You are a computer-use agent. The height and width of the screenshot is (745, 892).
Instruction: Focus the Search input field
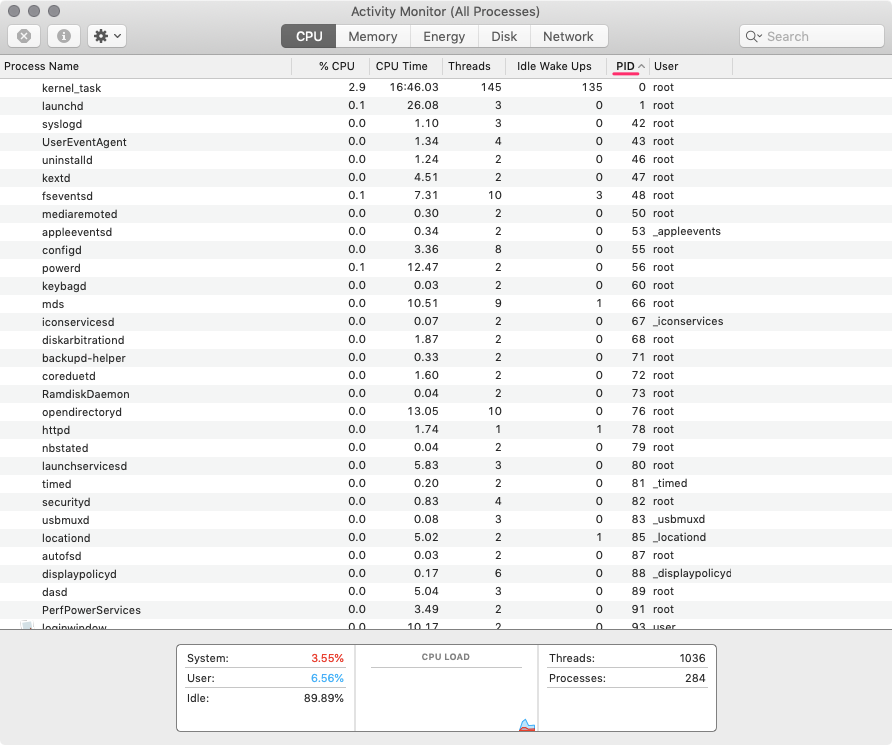812,36
